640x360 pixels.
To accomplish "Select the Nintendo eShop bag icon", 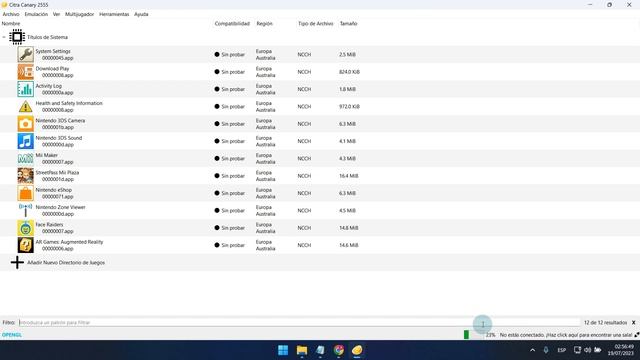I will pyautogui.click(x=25, y=193).
